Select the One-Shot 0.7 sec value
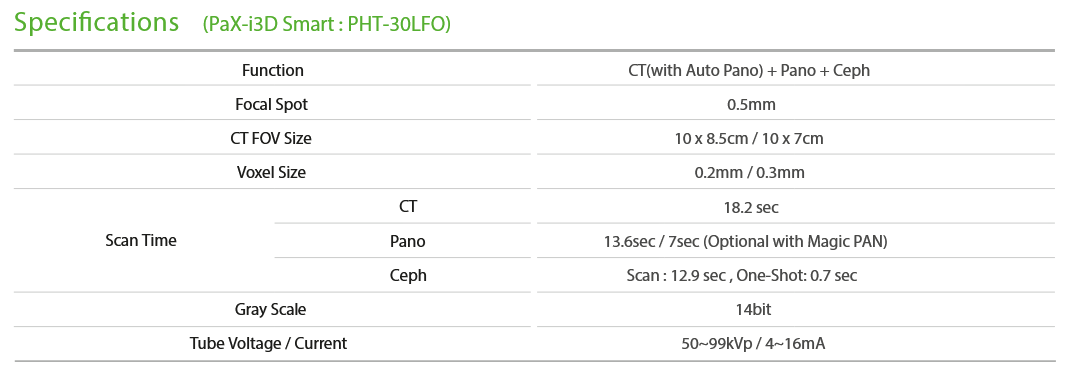Image resolution: width=1072 pixels, height=374 pixels. 742,276
